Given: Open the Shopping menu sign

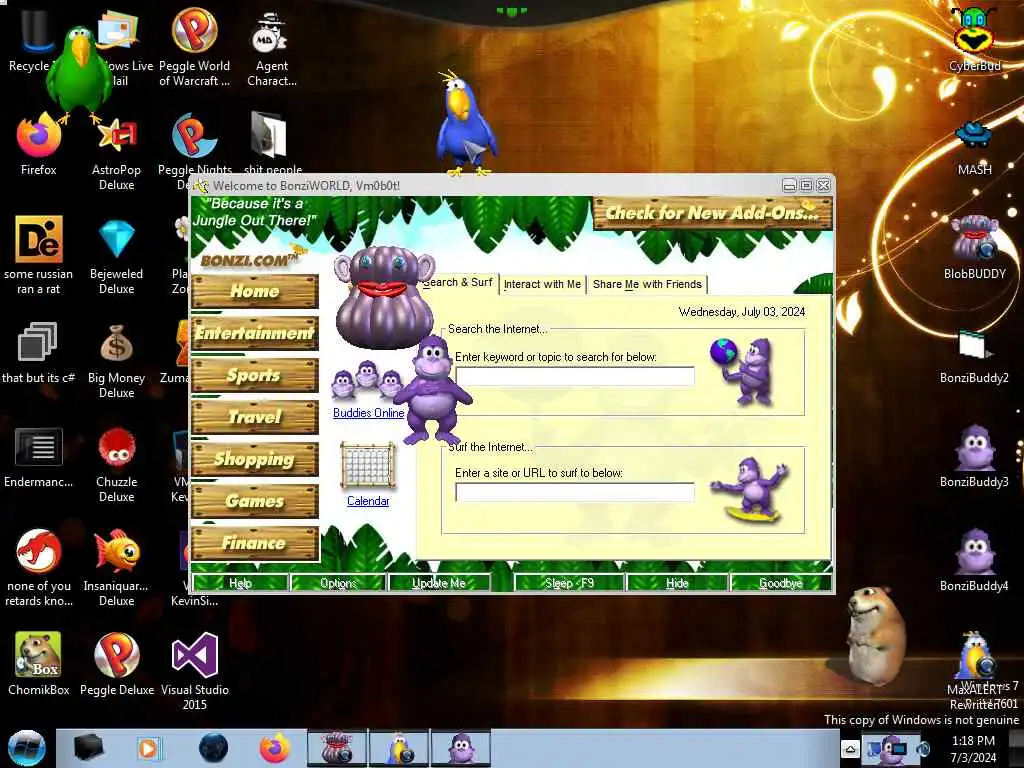Looking at the screenshot, I should (255, 459).
